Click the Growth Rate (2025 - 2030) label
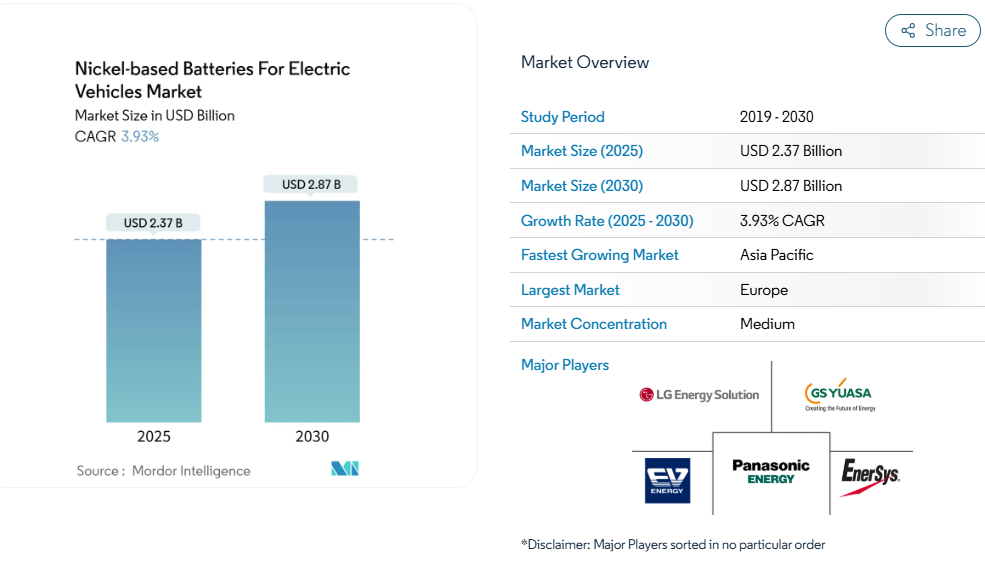985x569 pixels. tap(606, 221)
